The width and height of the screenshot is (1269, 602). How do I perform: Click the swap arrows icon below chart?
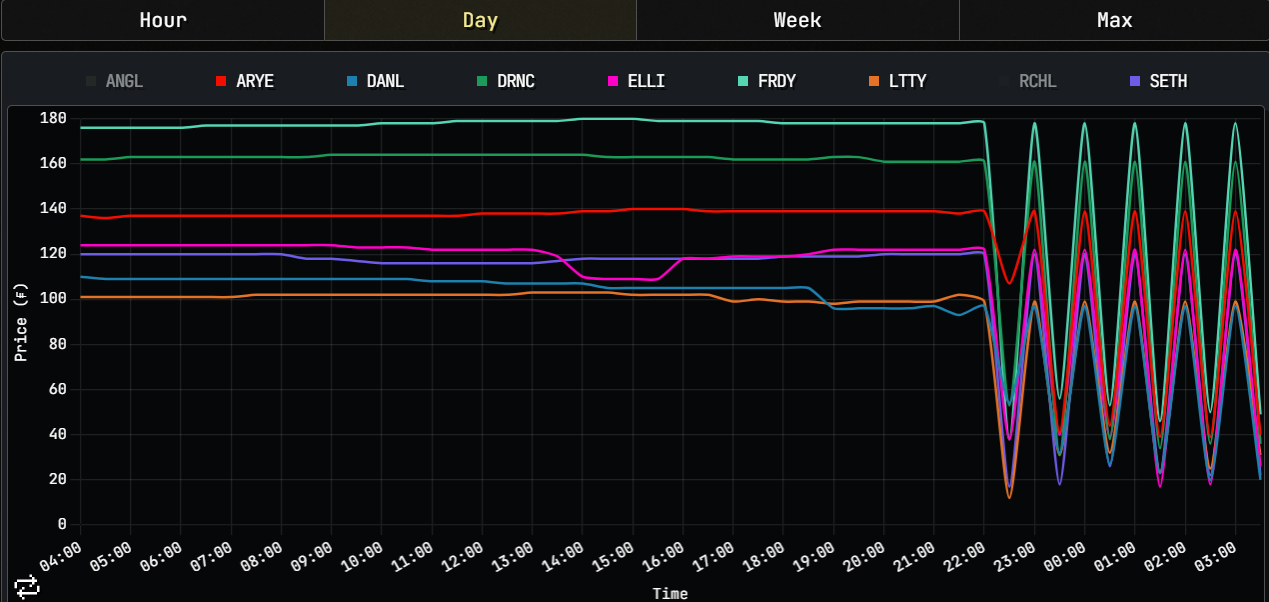pyautogui.click(x=26, y=586)
